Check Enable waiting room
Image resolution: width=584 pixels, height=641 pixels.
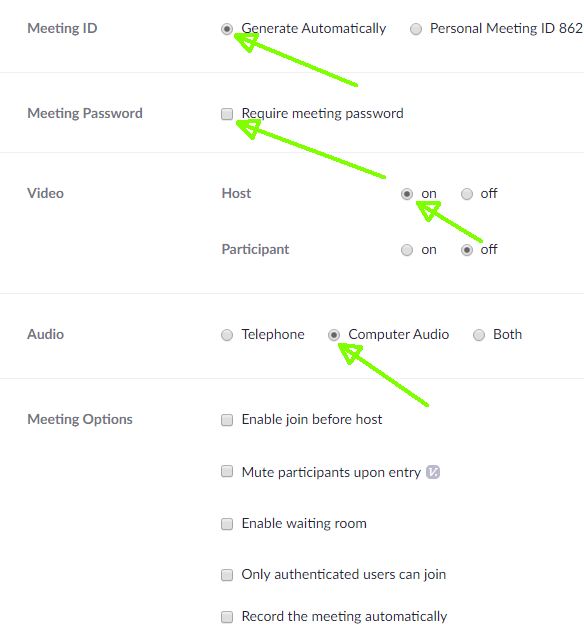point(227,524)
